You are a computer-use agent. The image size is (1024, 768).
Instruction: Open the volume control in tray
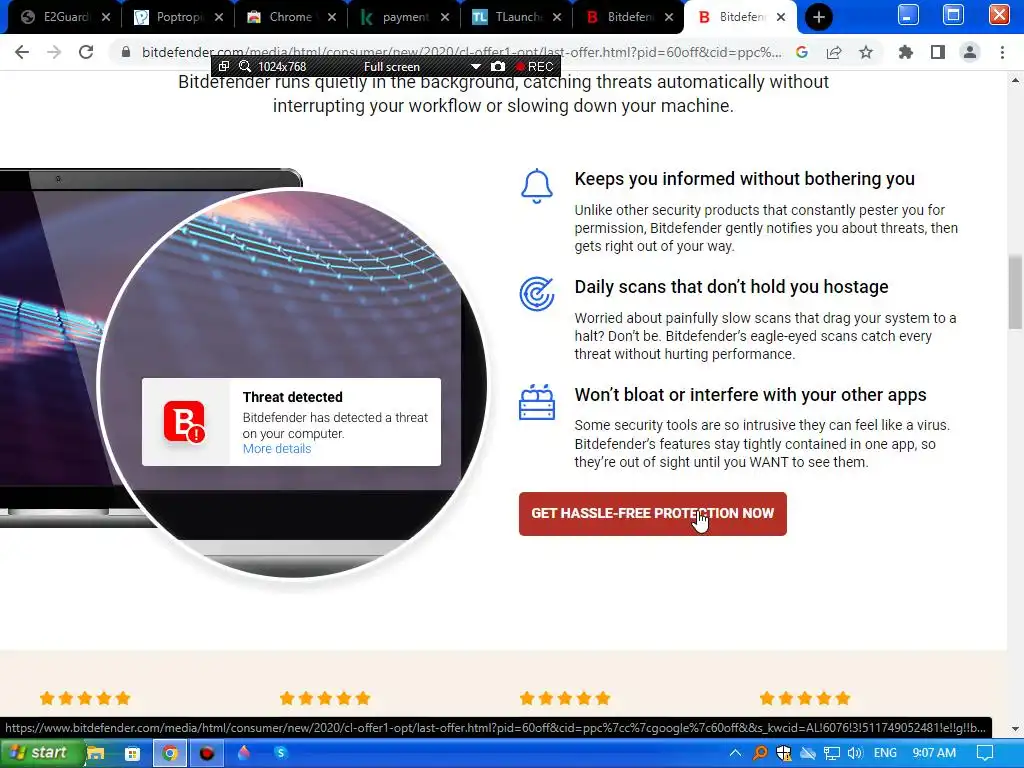(x=855, y=753)
